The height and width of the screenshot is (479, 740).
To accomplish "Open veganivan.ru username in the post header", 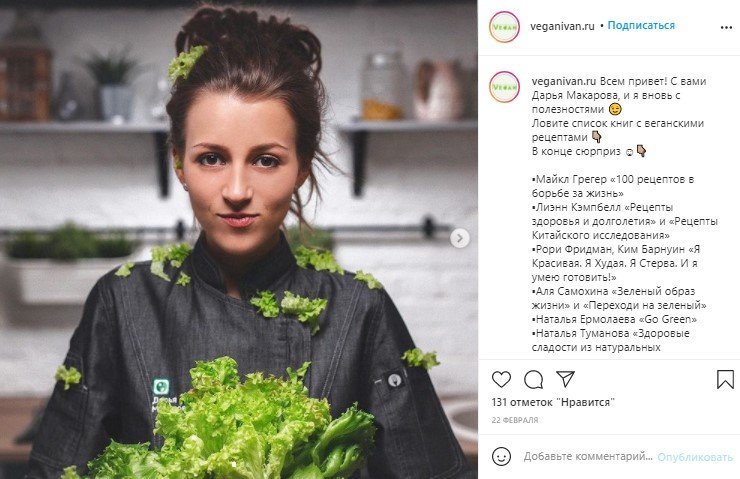I will (562, 26).
